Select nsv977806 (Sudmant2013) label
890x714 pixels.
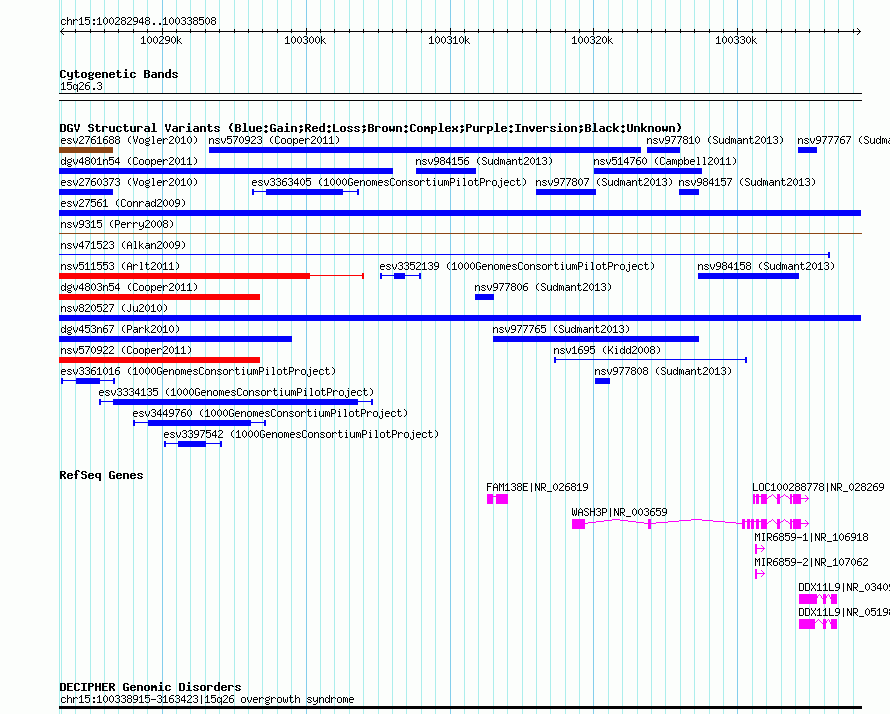coord(543,287)
